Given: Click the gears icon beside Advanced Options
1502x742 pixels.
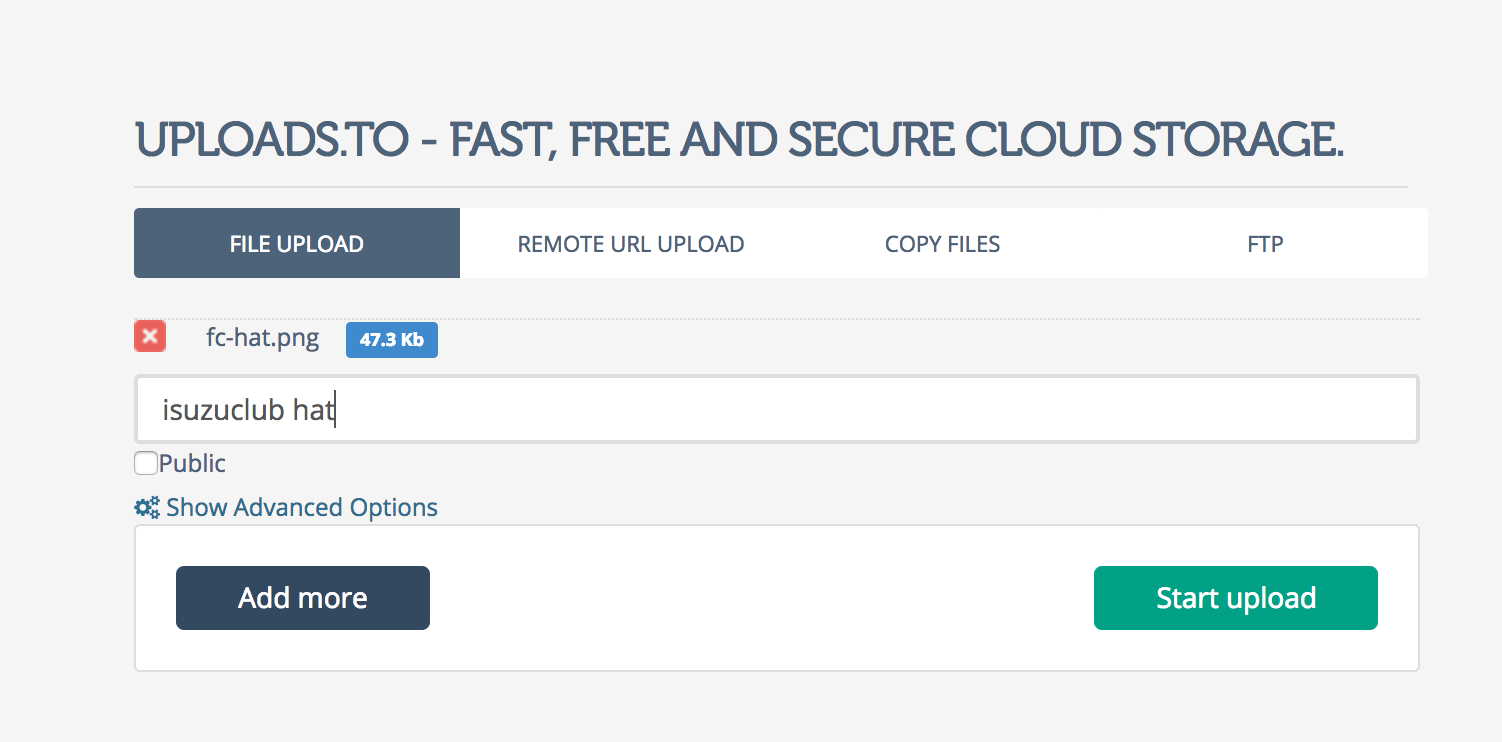Looking at the screenshot, I should (x=147, y=508).
